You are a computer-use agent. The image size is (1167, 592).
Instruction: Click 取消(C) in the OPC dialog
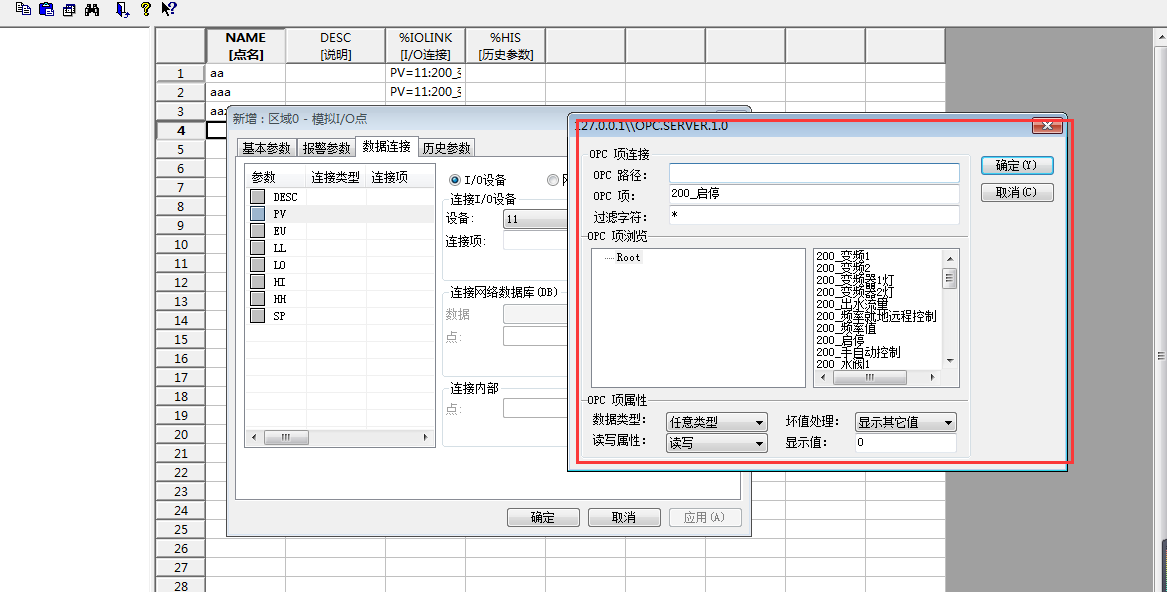click(x=1017, y=192)
